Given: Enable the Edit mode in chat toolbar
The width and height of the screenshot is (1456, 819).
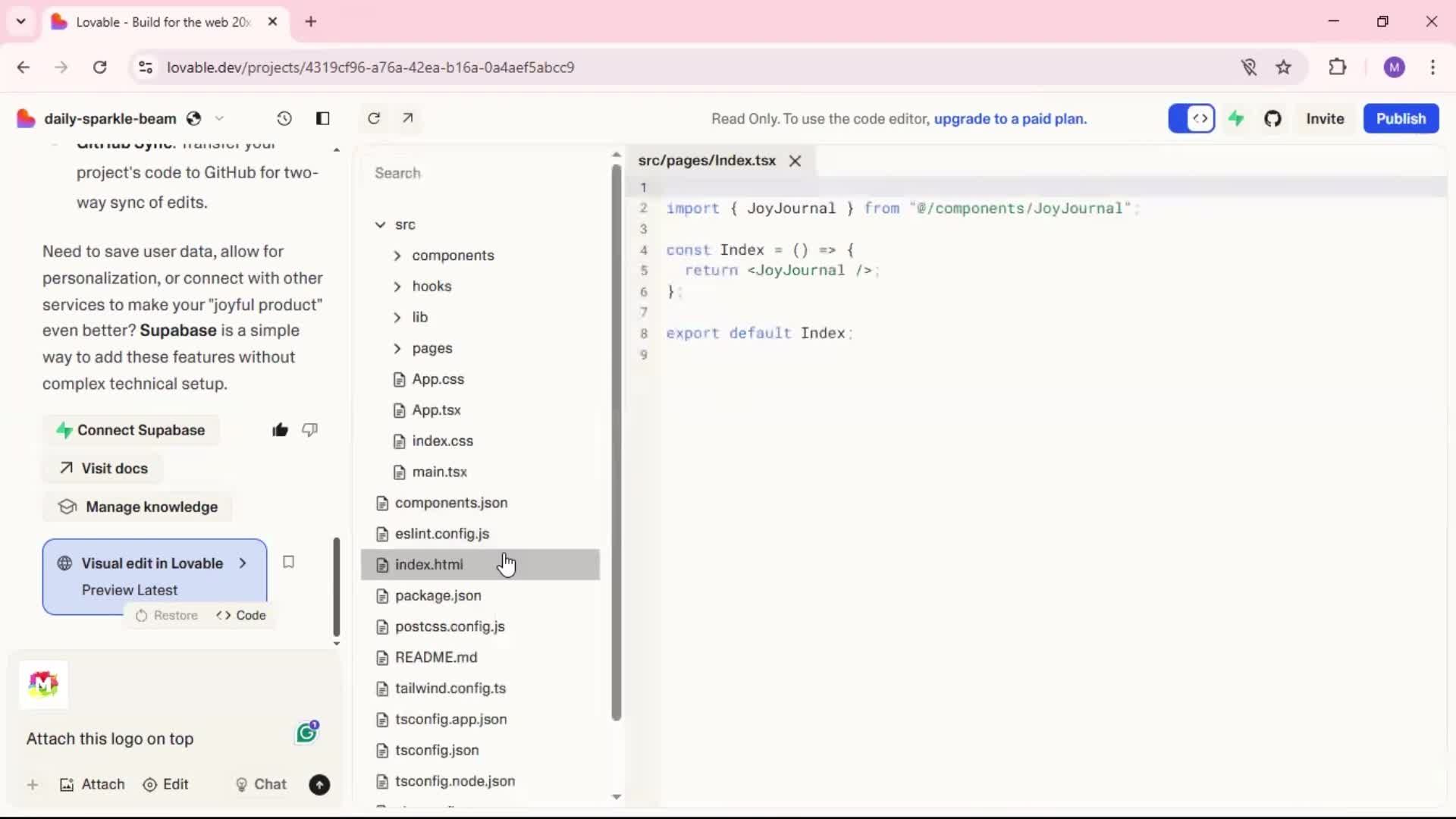Looking at the screenshot, I should click(165, 785).
